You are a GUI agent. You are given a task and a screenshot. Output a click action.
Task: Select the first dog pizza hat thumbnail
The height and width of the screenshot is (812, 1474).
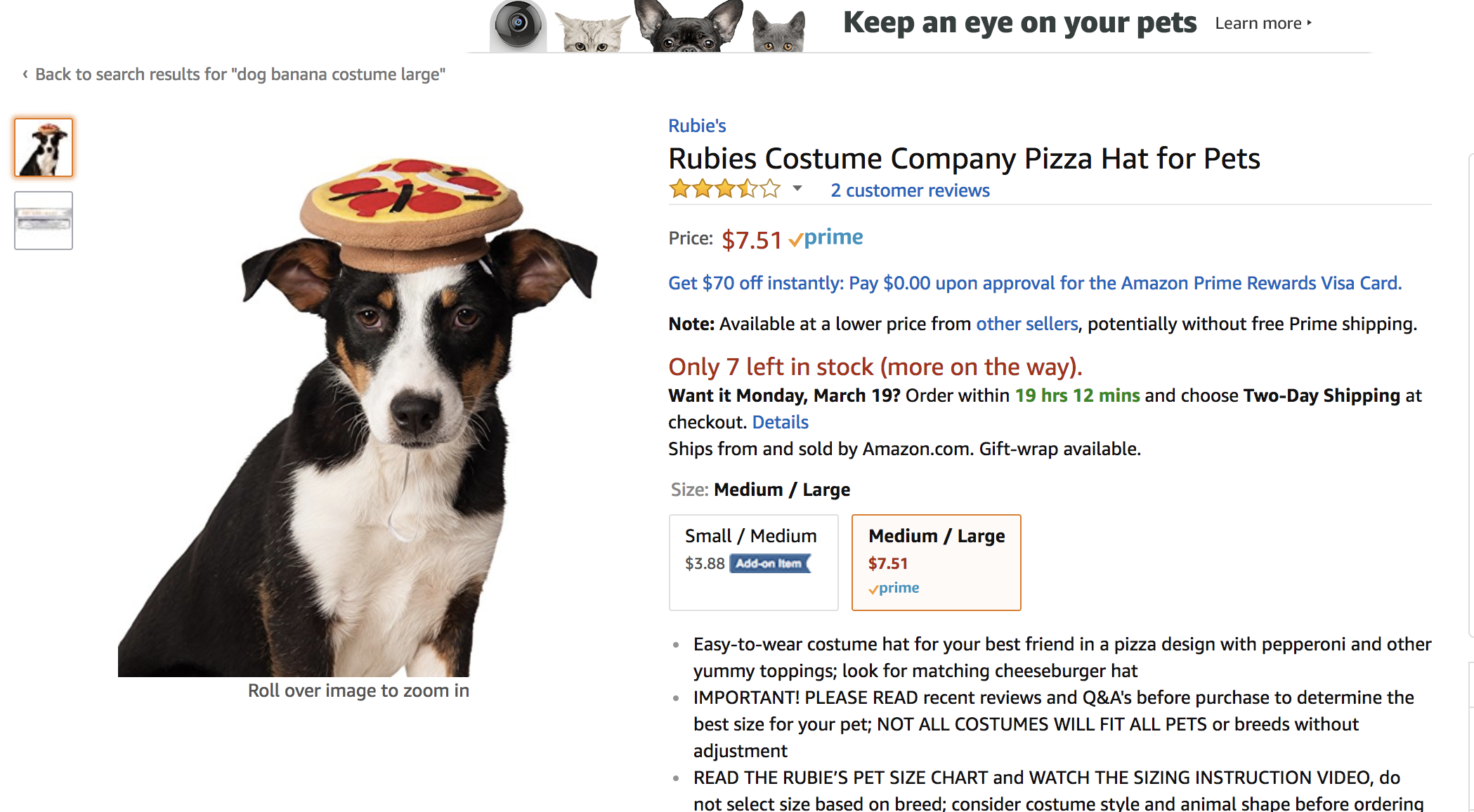(44, 148)
